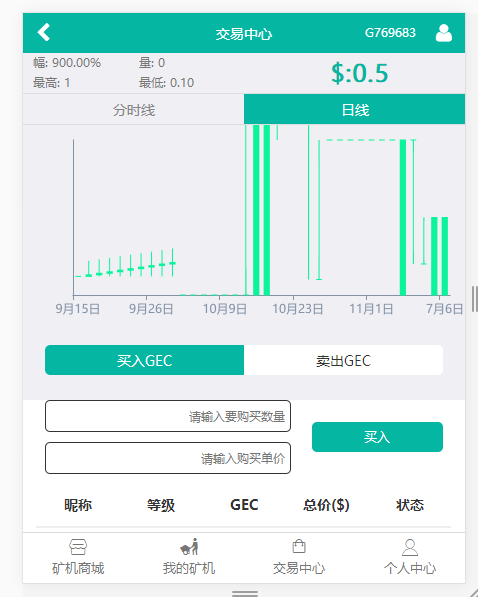This screenshot has width=478, height=597.
Task: Click the $:0.5 current price
Action: (x=360, y=73)
